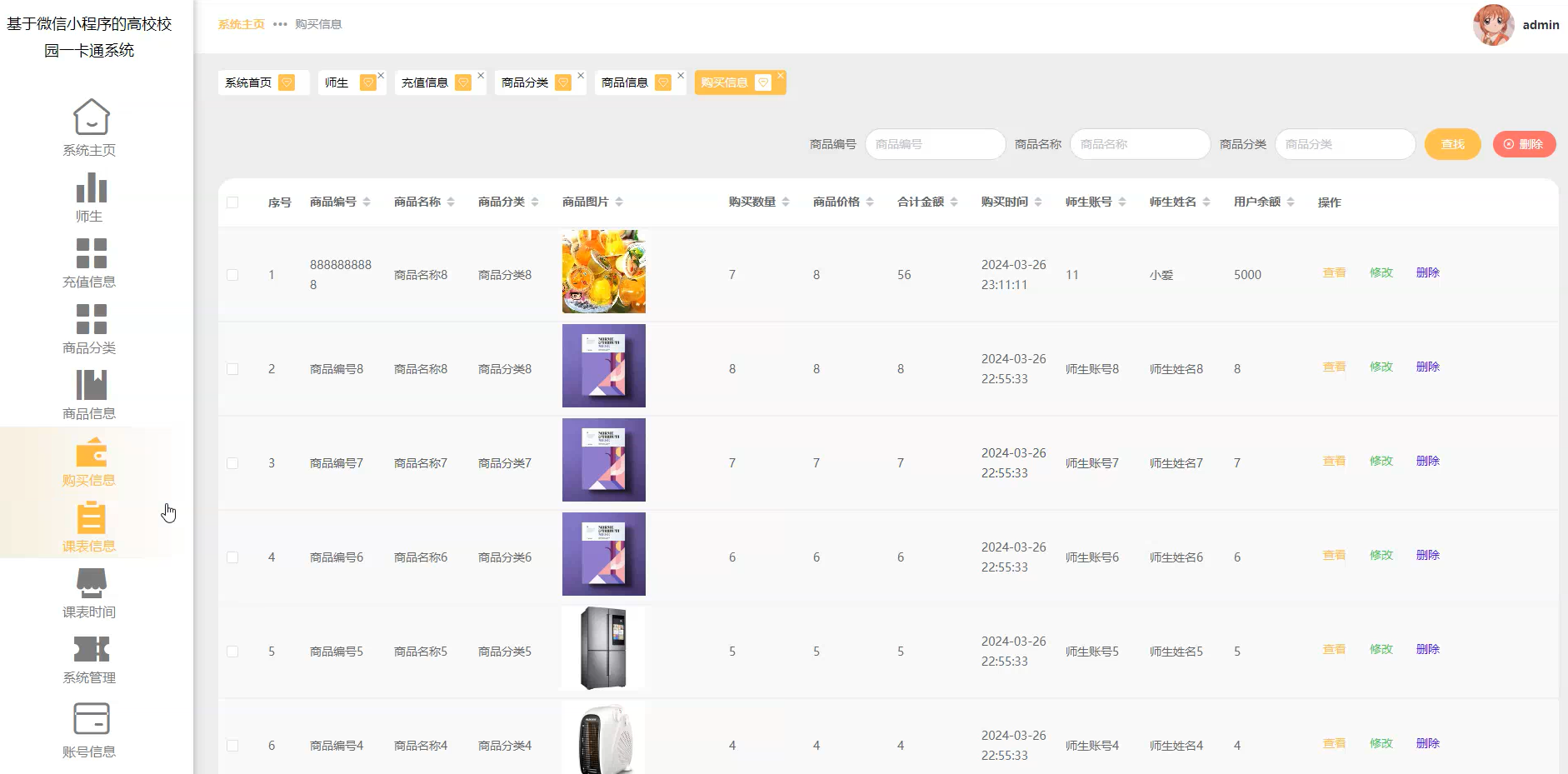Open 系统主页 house icon in sidebar
This screenshot has height=774, width=1568.
pos(91,117)
